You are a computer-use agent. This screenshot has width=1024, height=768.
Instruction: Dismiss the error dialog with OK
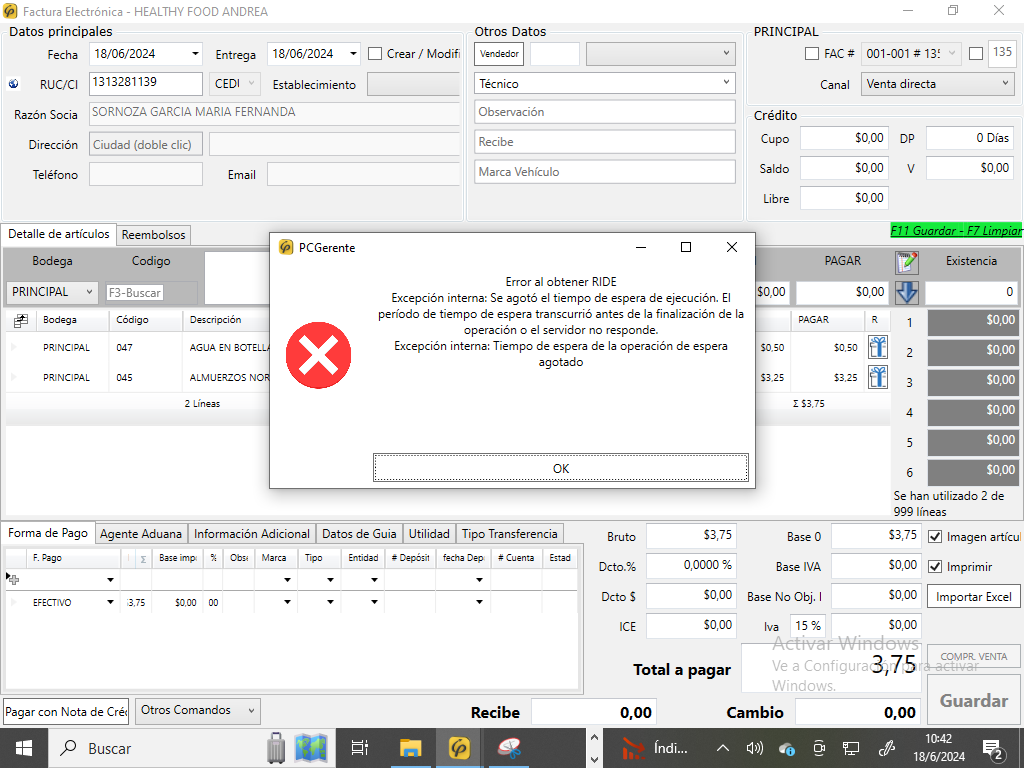tap(561, 468)
